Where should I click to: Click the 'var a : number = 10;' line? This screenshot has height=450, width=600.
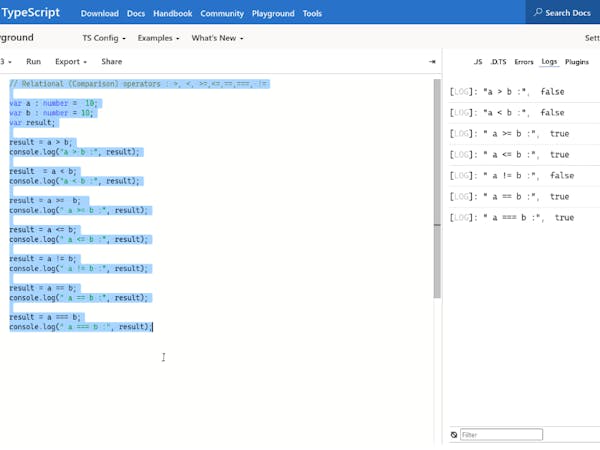54,103
